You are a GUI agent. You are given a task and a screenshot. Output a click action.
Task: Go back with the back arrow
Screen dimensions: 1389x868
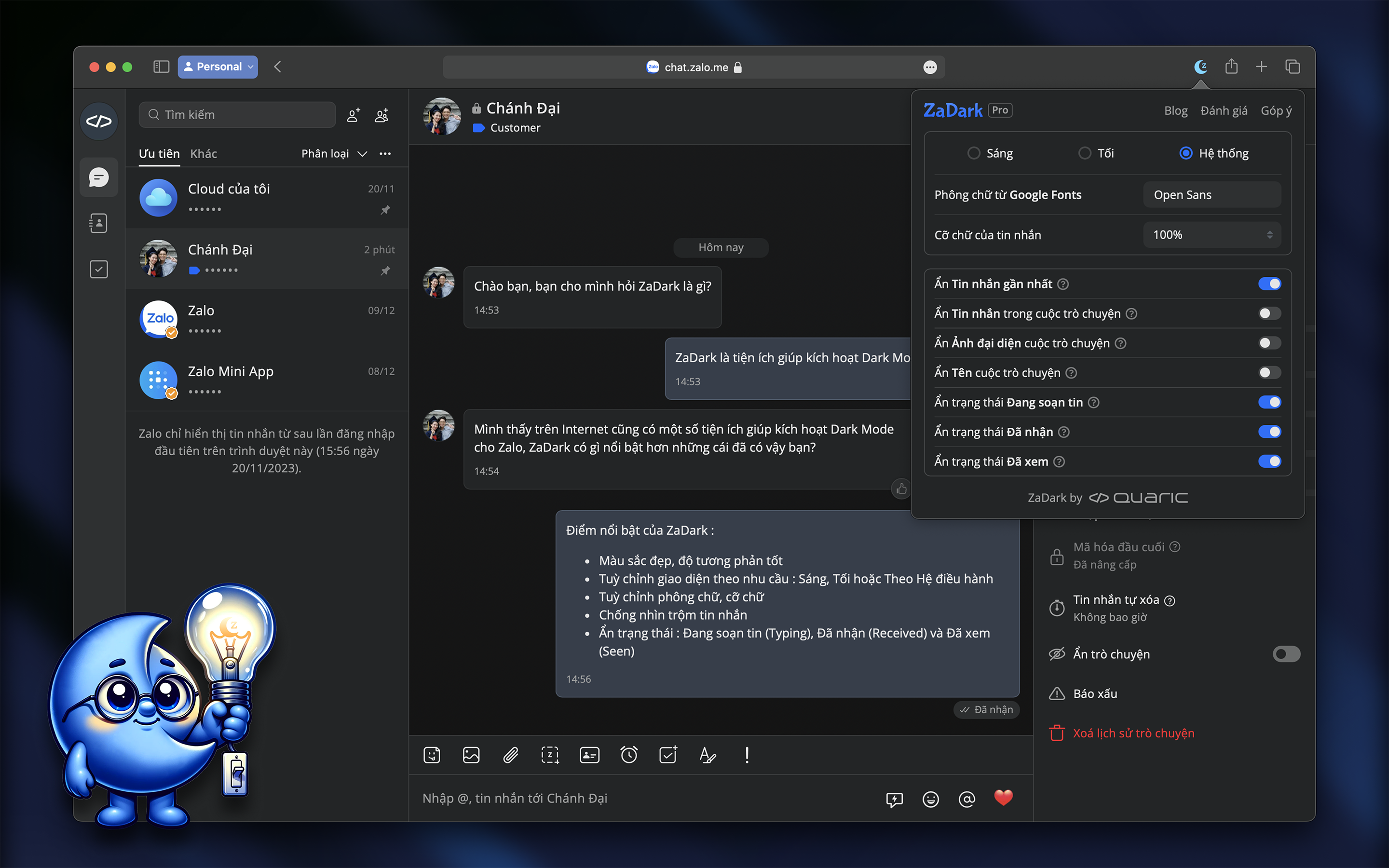coord(278,67)
